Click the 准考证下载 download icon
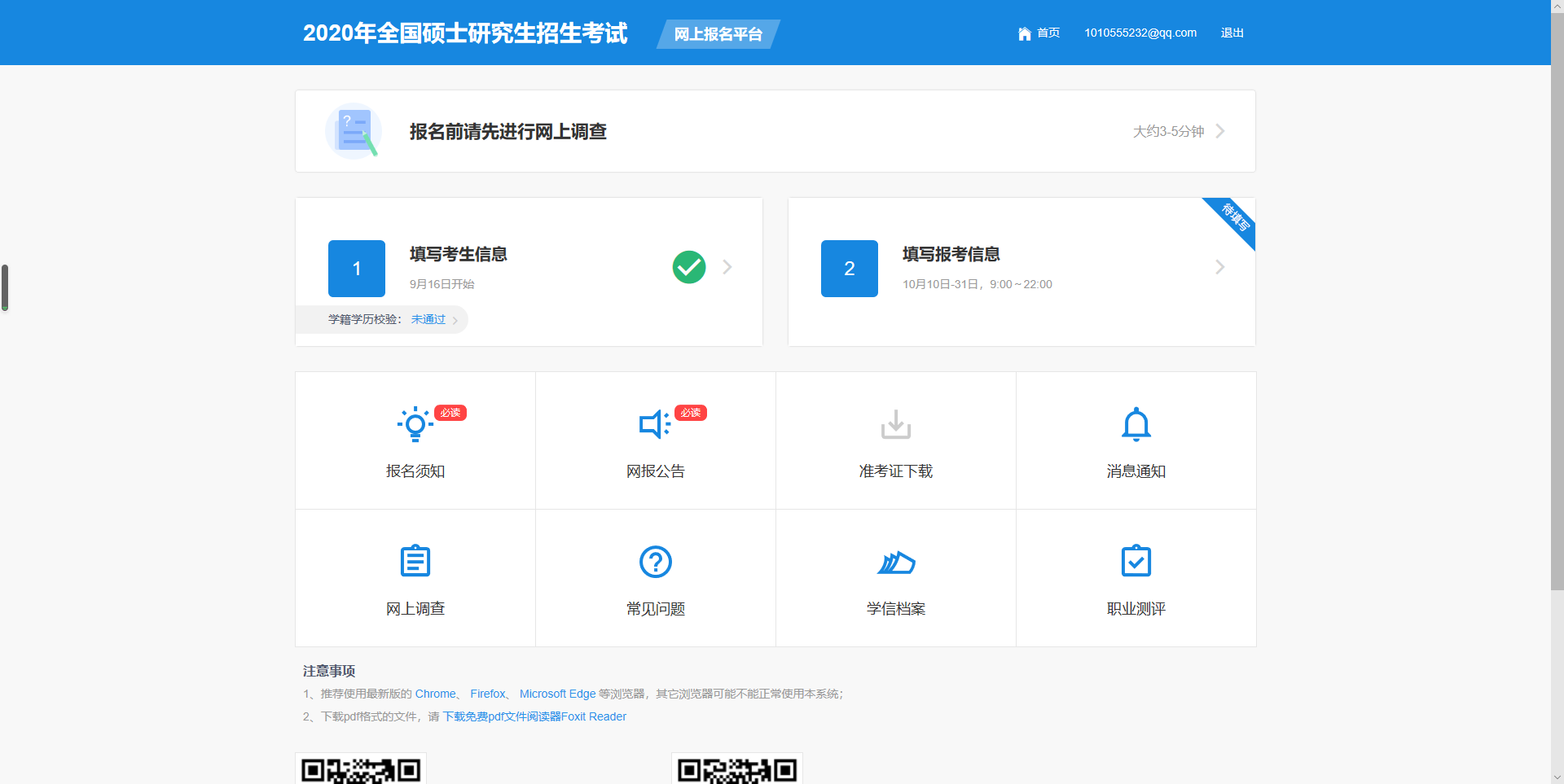This screenshot has width=1564, height=784. [x=895, y=424]
